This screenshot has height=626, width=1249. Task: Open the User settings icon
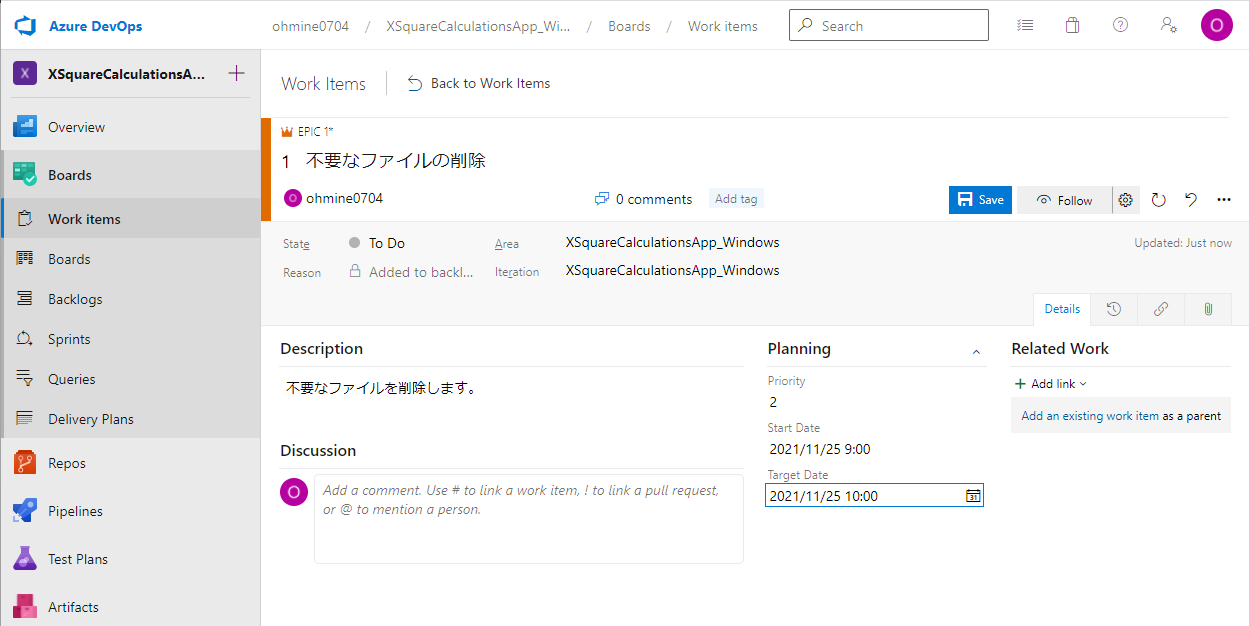click(1168, 26)
